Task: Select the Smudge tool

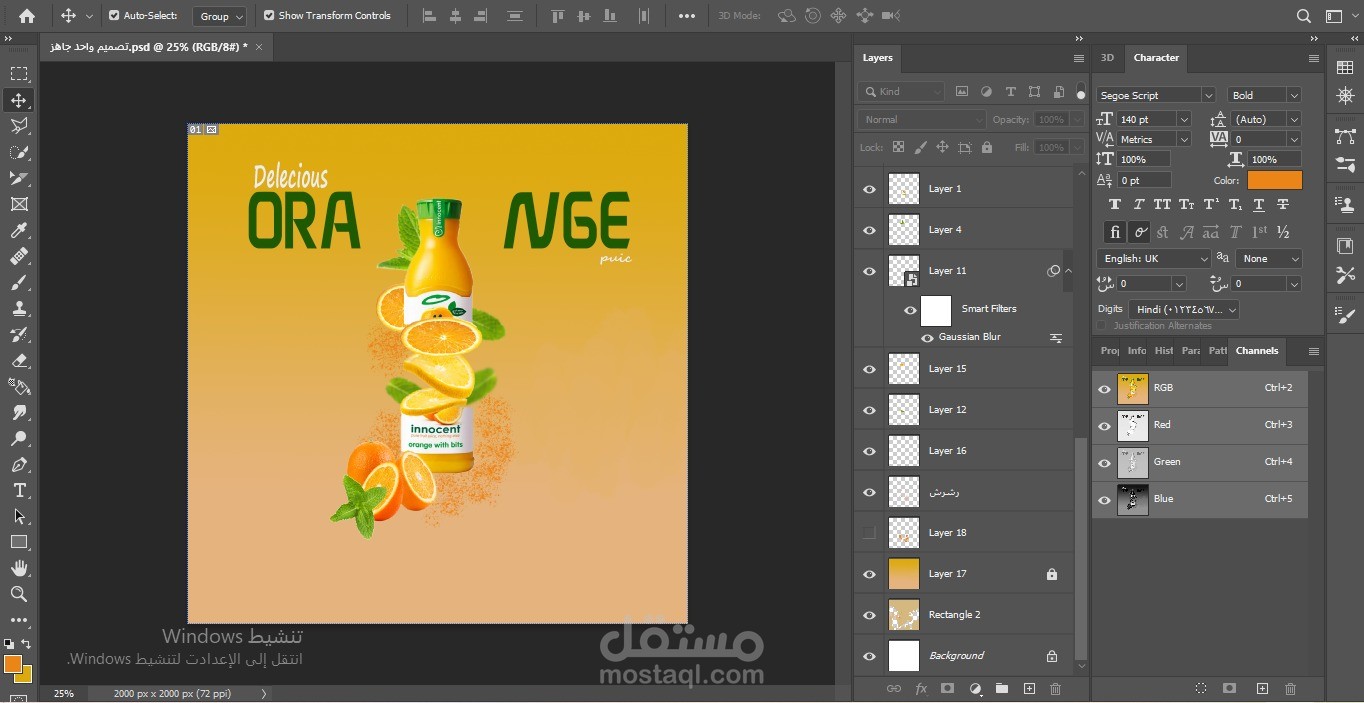Action: [19, 412]
